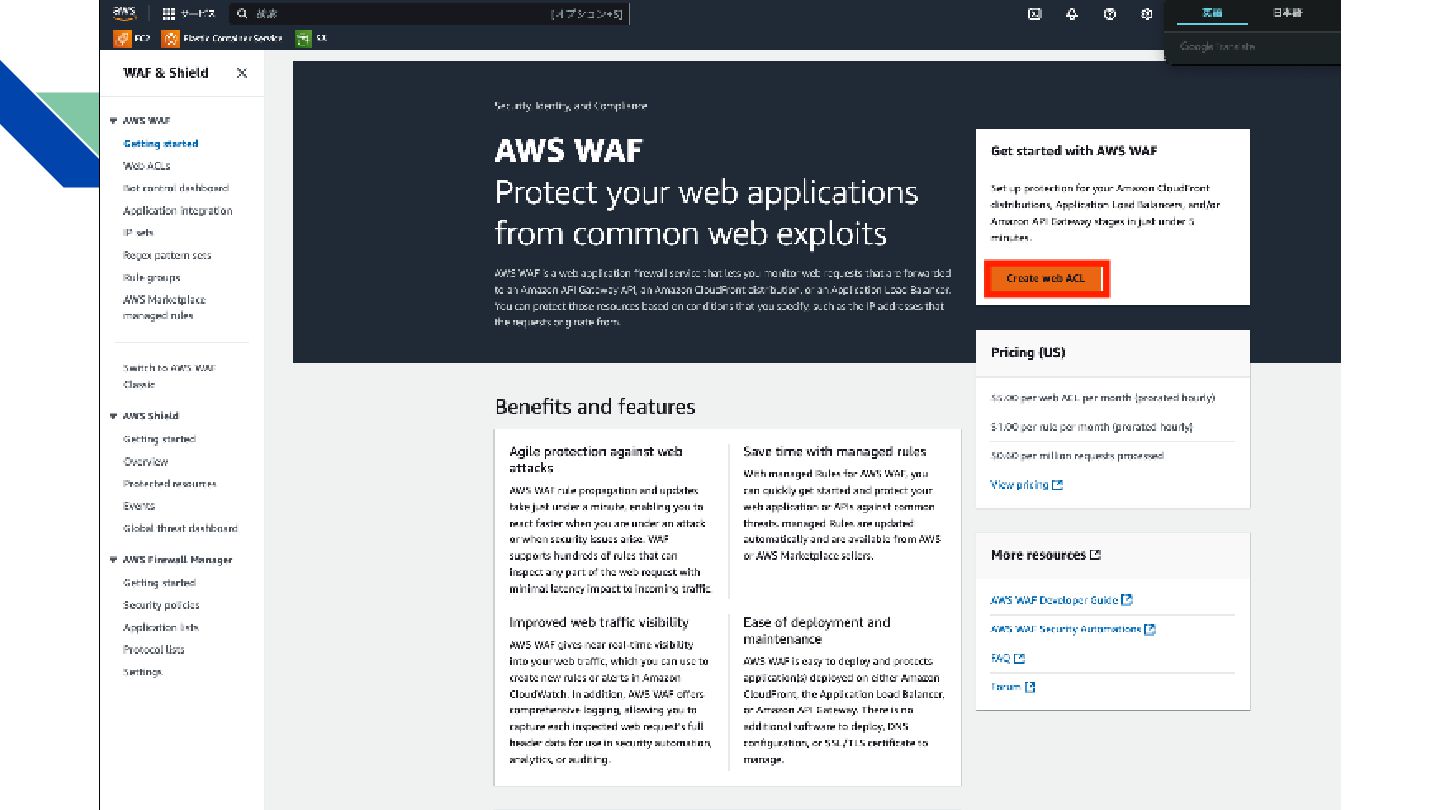The height and width of the screenshot is (810, 1440).
Task: Open the Forum link
Action: (x=1006, y=687)
